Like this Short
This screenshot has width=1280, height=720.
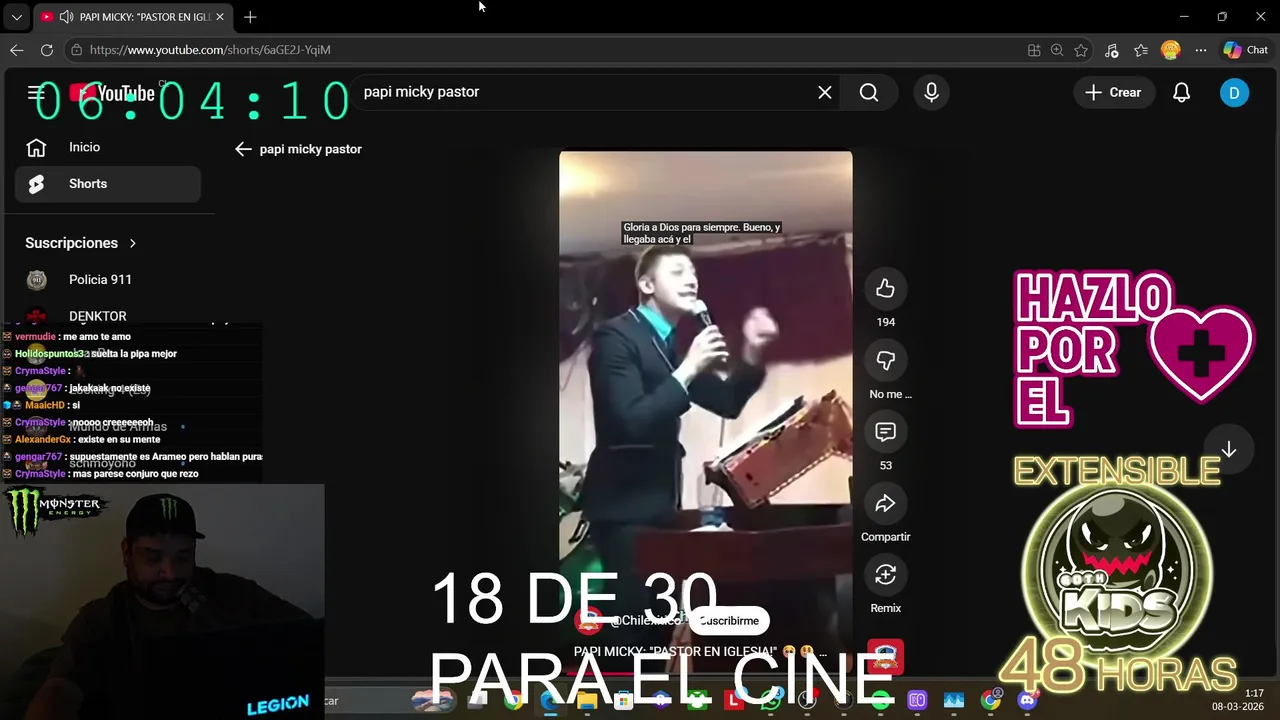click(x=885, y=289)
